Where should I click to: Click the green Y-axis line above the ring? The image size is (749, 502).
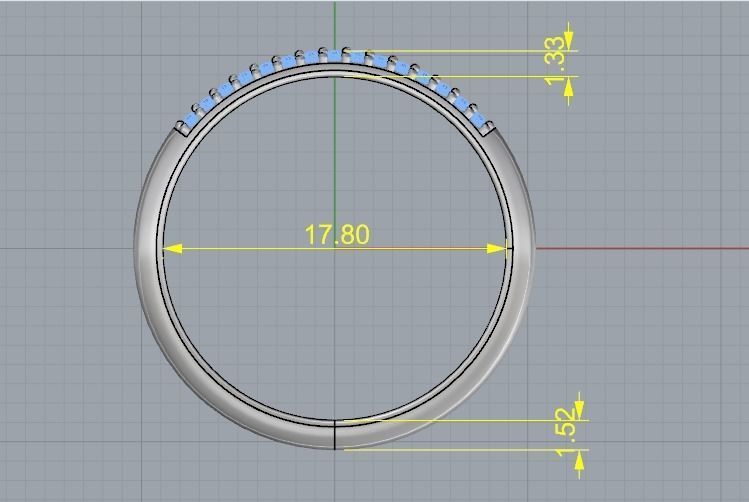point(335,24)
